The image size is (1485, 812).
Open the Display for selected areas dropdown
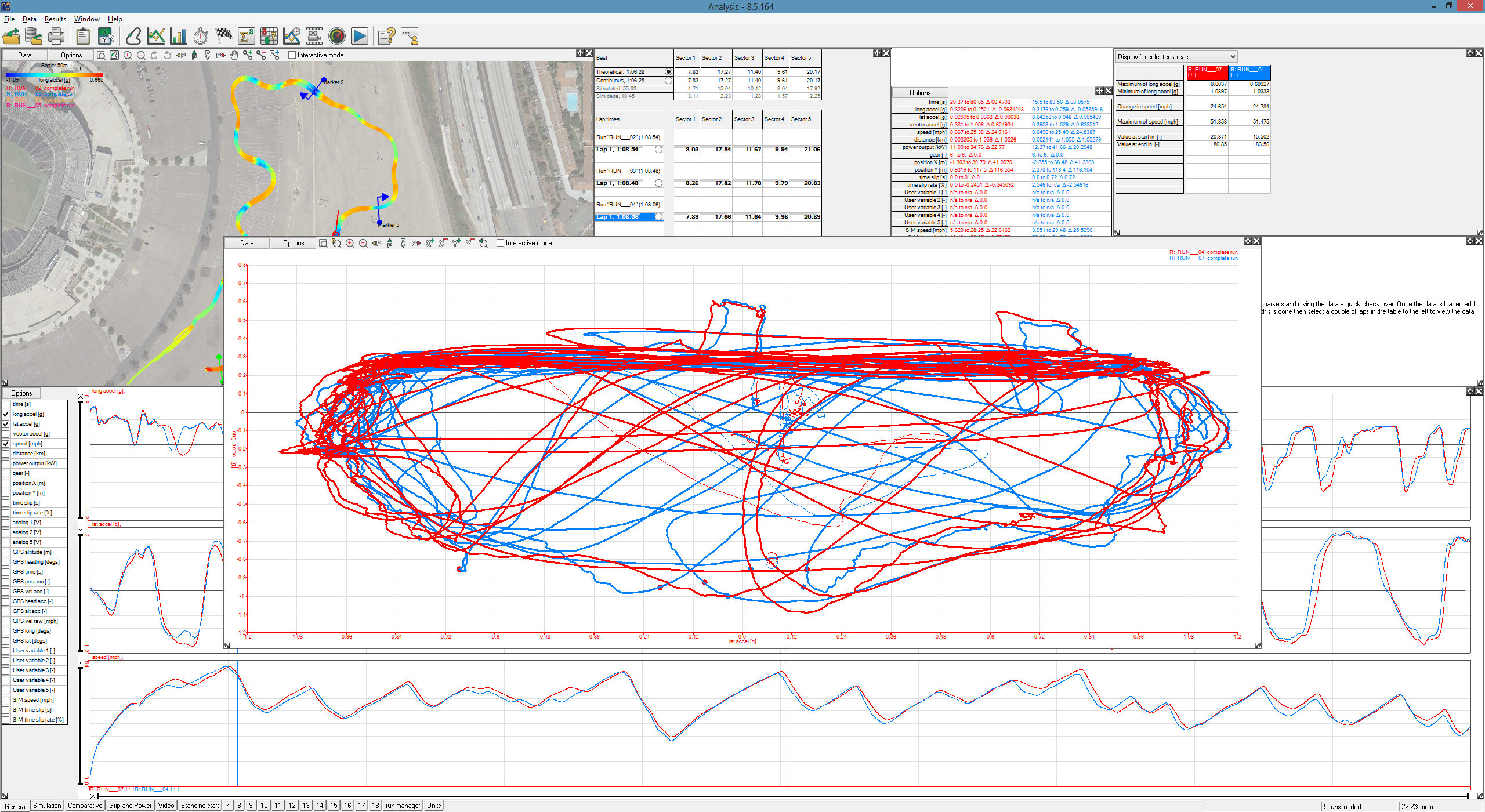[1176, 57]
